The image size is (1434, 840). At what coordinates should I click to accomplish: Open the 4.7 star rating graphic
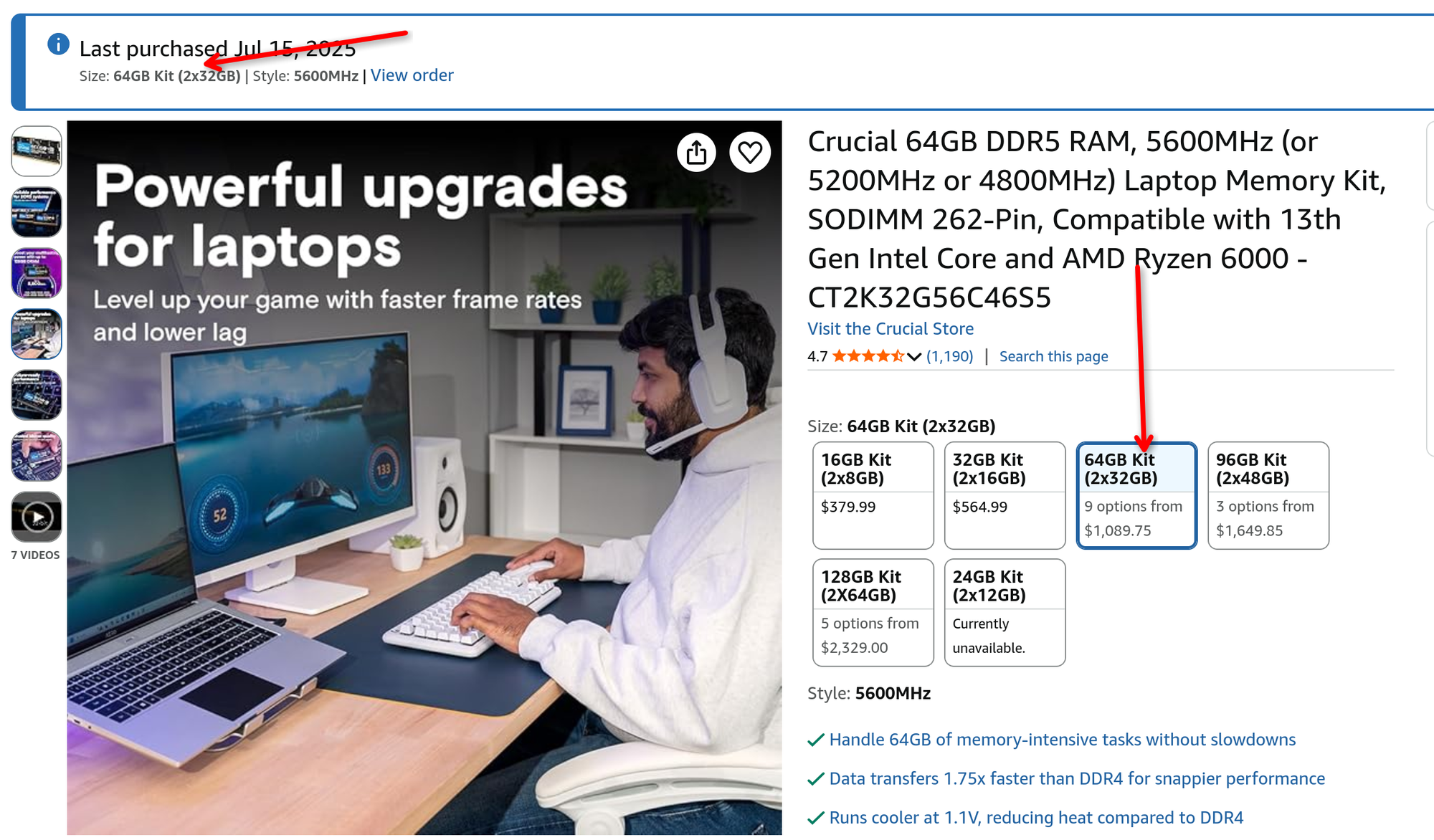pyautogui.click(x=868, y=355)
